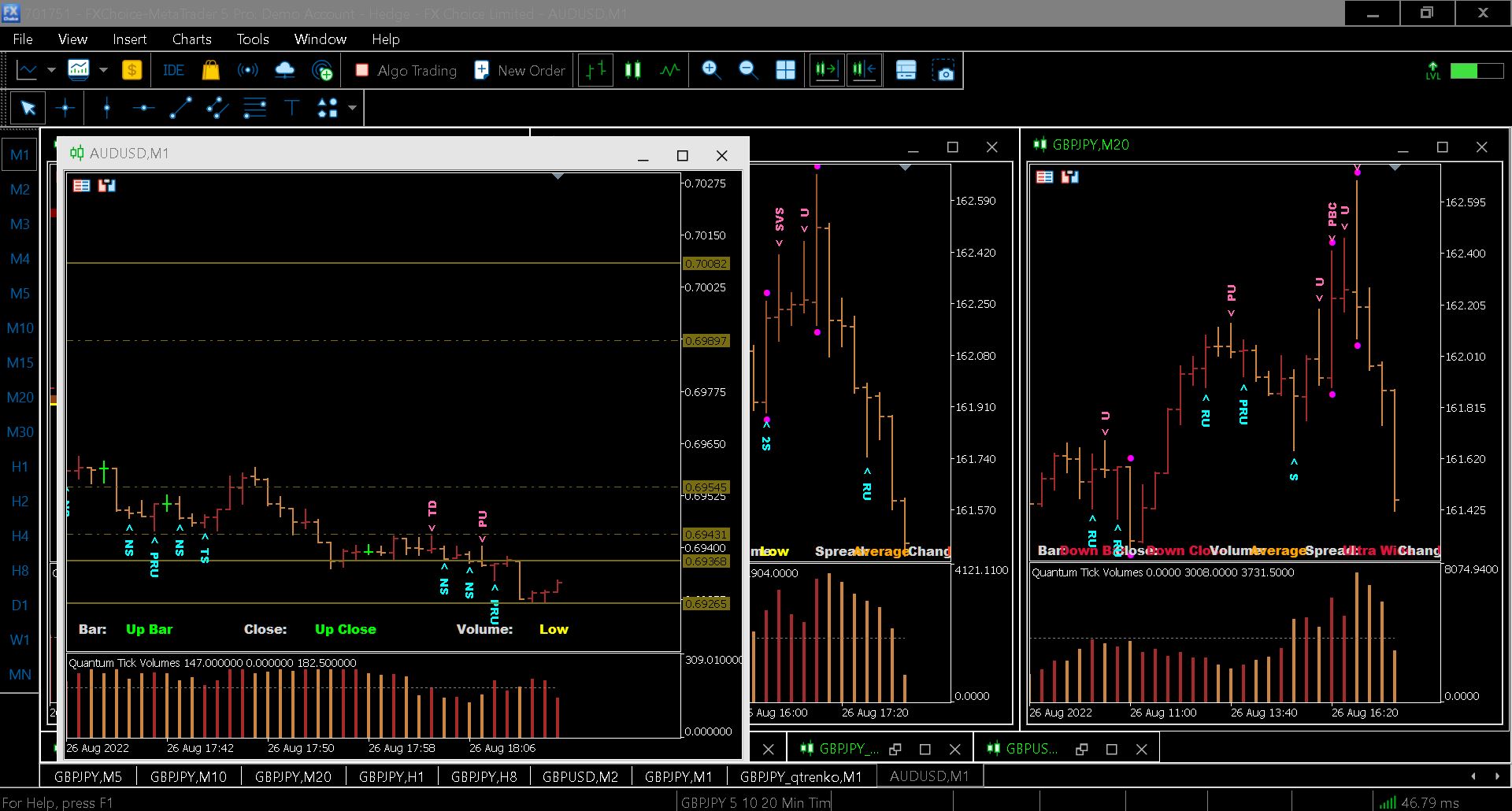Zoom in on the chart
Viewport: 1512px width, 811px height.
point(711,70)
